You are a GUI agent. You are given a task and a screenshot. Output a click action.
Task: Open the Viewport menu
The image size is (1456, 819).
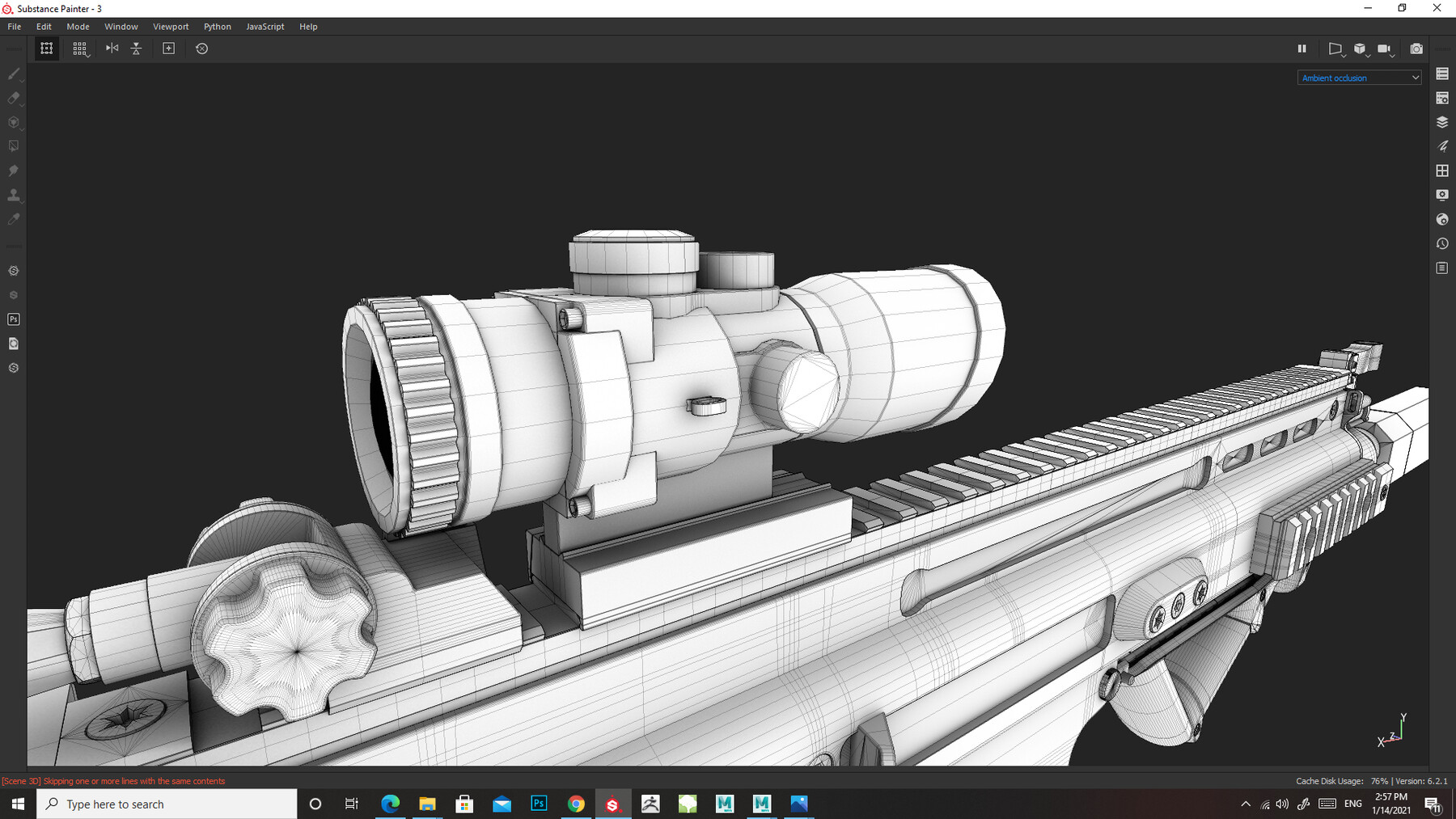[x=170, y=26]
